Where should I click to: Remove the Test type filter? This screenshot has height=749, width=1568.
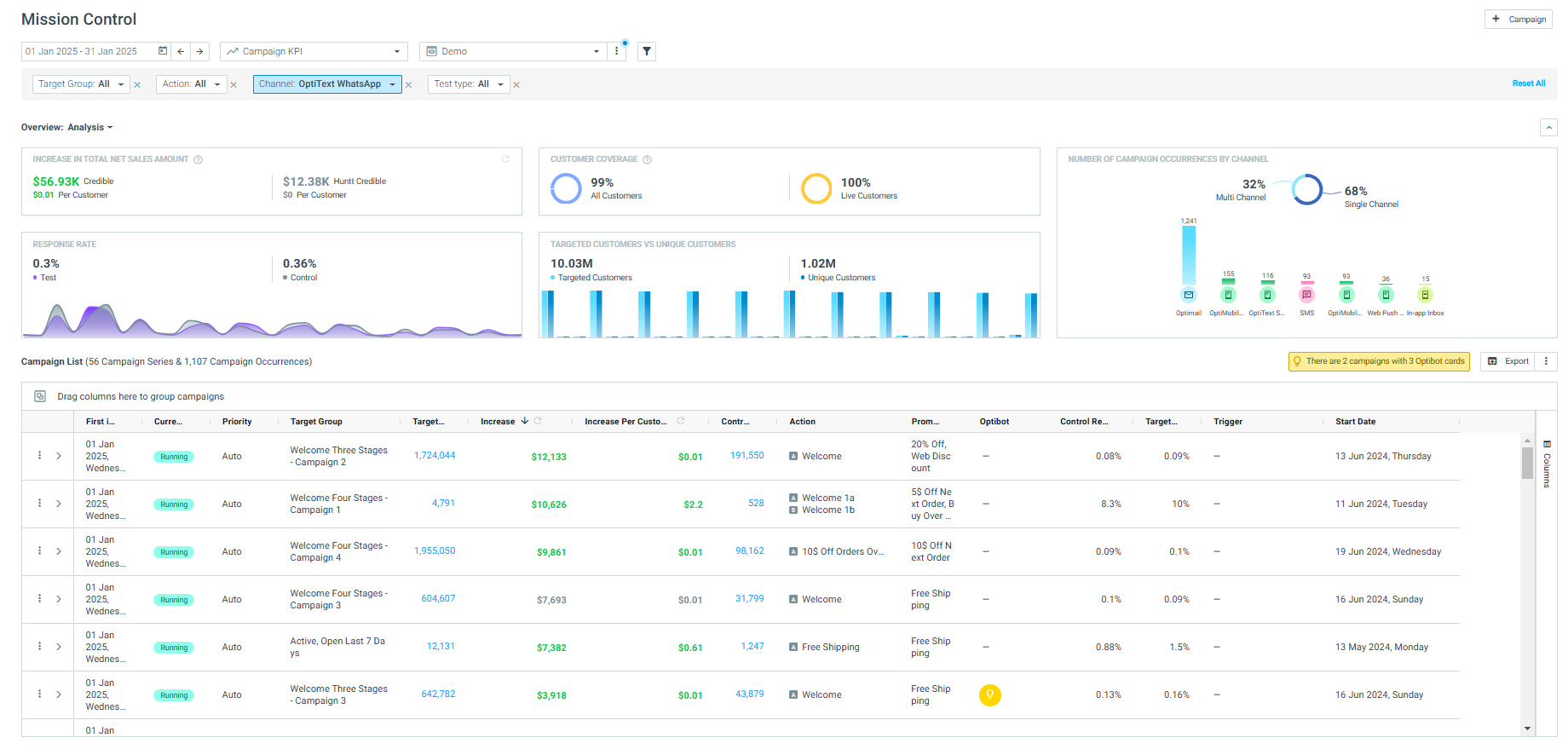[516, 84]
